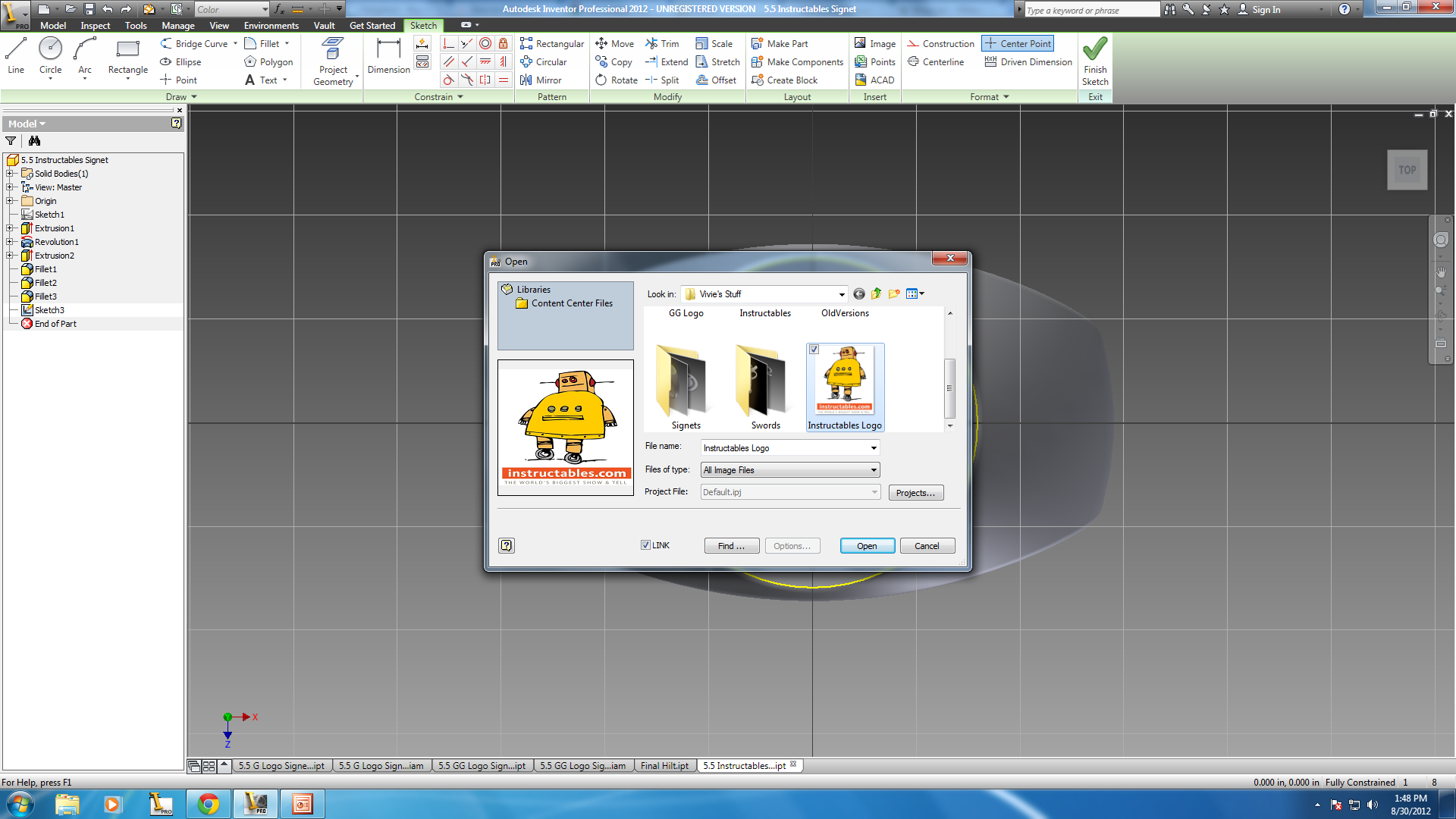Click Create Block tool

point(784,80)
